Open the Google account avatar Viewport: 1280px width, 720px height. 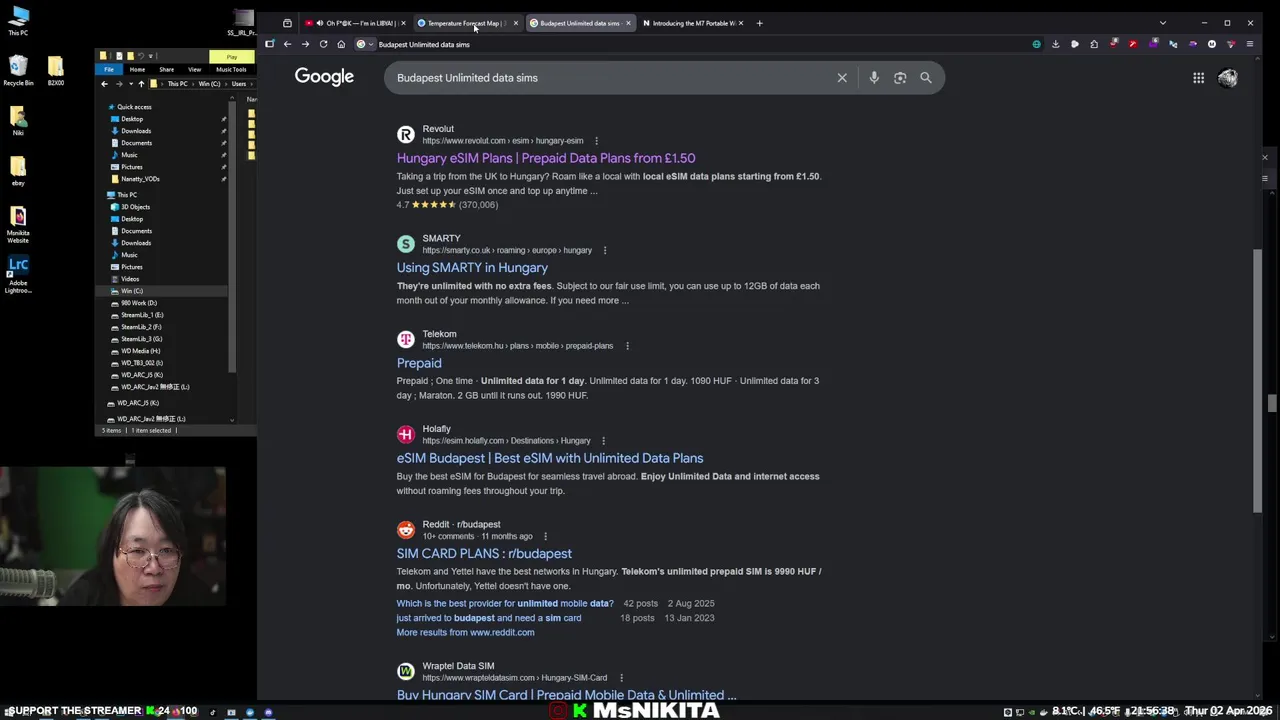point(1228,78)
